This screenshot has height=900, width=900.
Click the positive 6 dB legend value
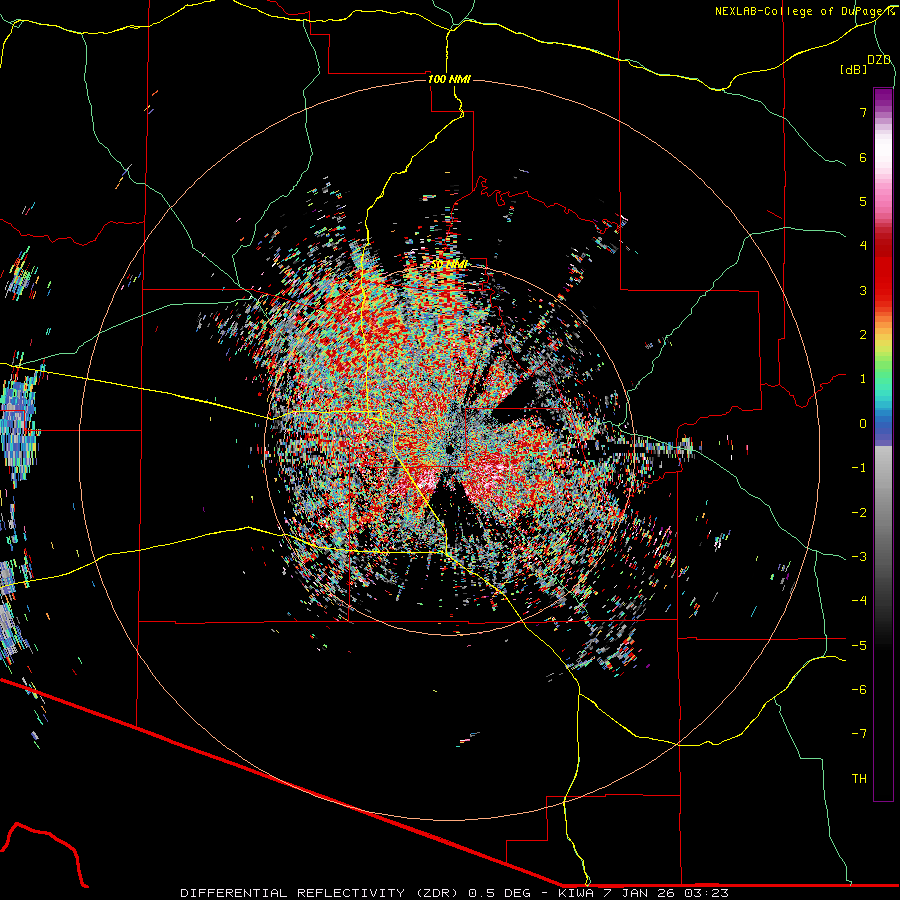coord(863,157)
